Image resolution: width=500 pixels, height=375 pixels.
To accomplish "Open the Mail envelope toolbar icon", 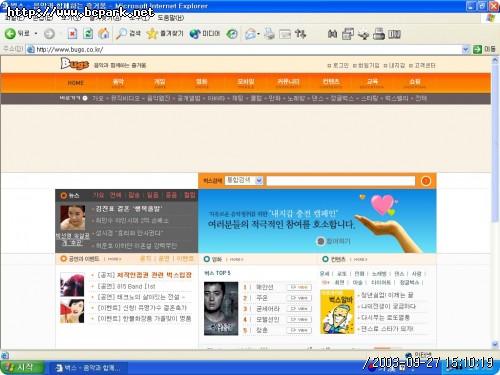I will click(250, 34).
